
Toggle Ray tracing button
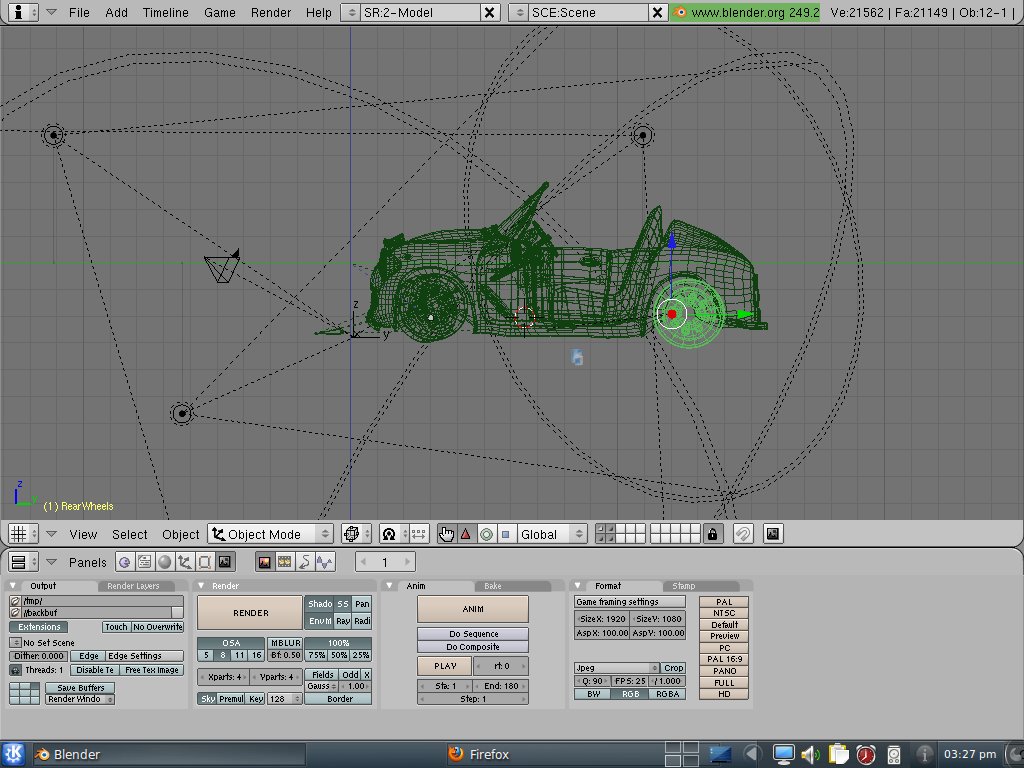344,621
